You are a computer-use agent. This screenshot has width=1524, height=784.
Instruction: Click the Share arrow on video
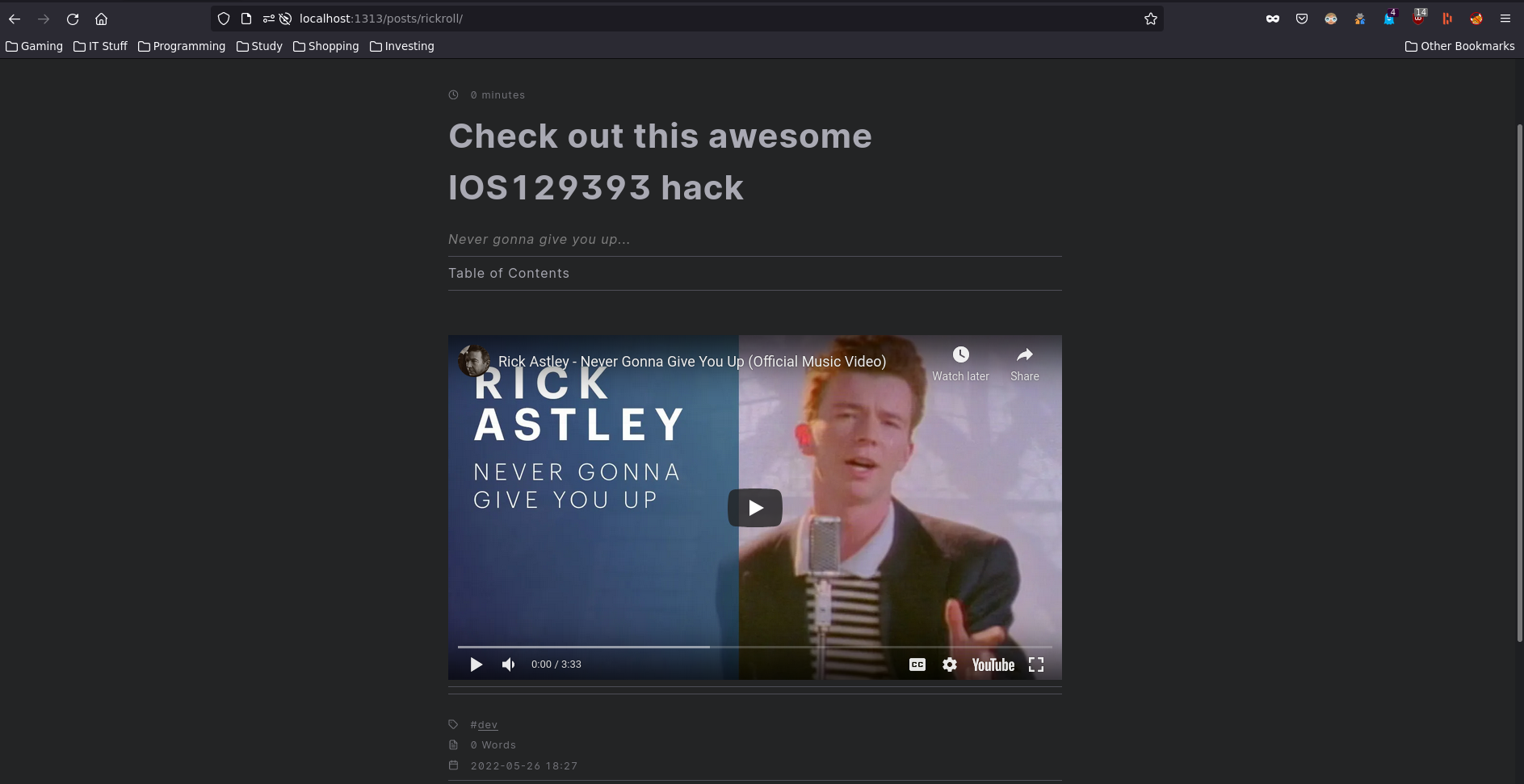tap(1024, 363)
